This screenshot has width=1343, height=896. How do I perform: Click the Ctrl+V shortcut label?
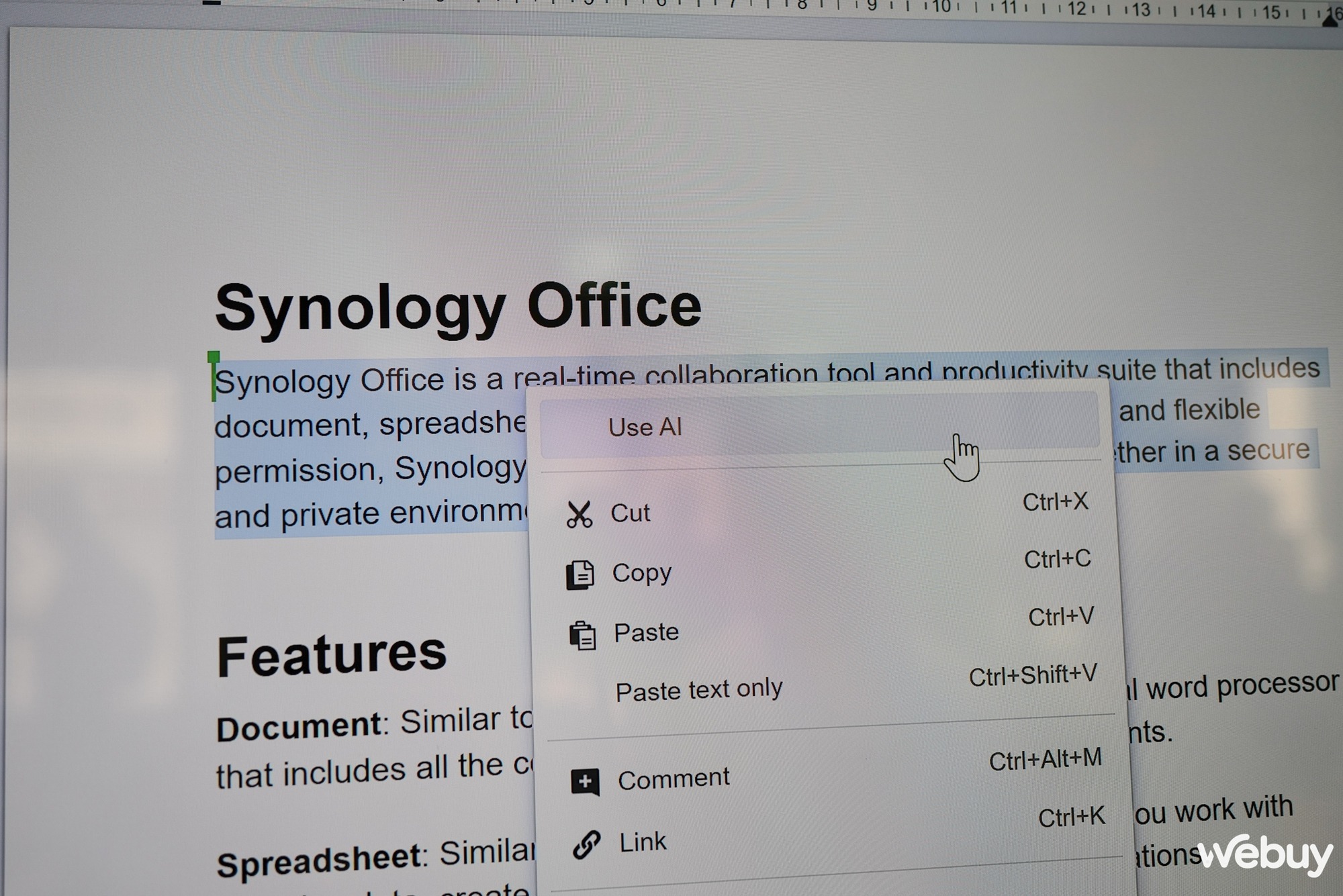pyautogui.click(x=1061, y=617)
